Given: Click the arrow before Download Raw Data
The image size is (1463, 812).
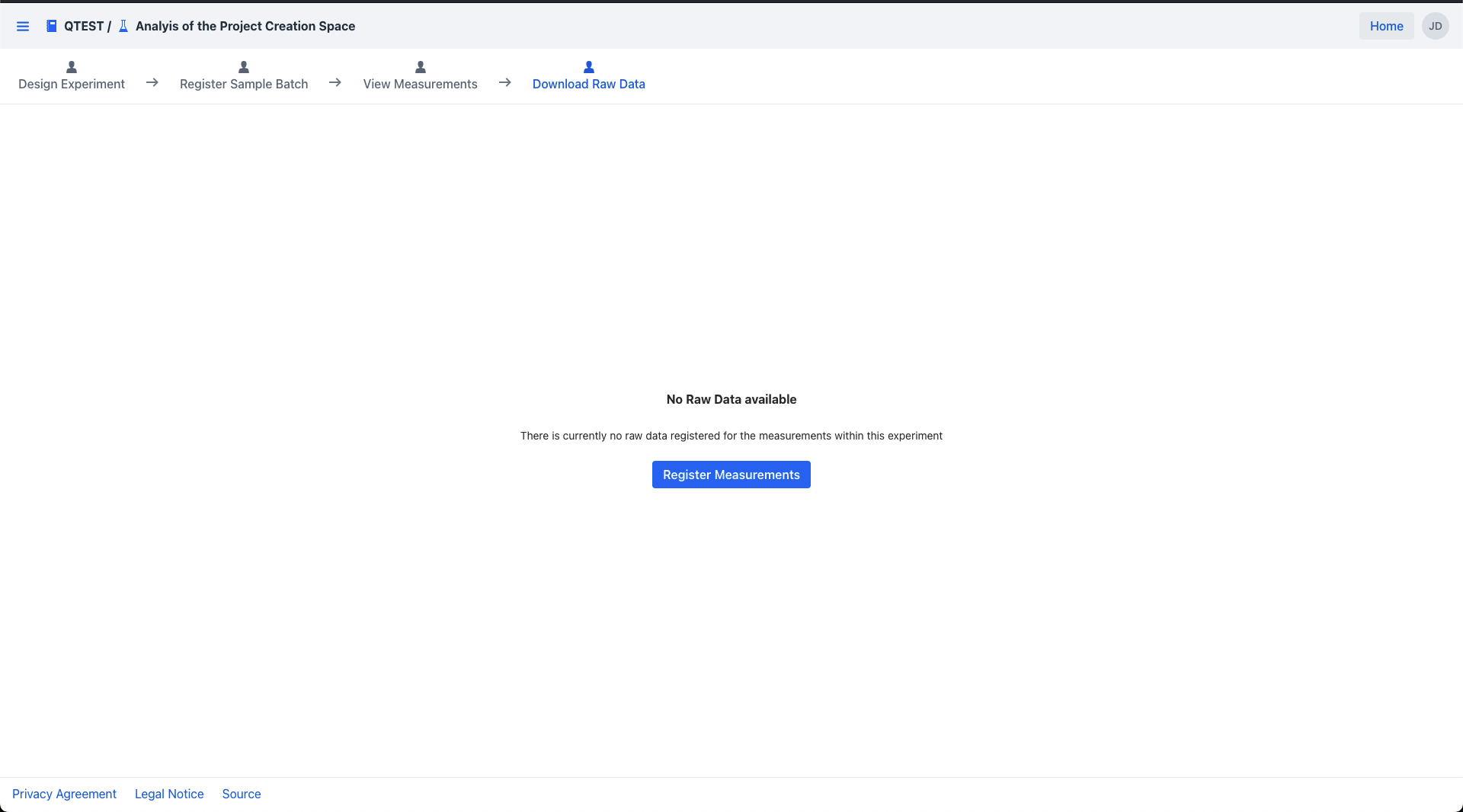Looking at the screenshot, I should point(505,82).
